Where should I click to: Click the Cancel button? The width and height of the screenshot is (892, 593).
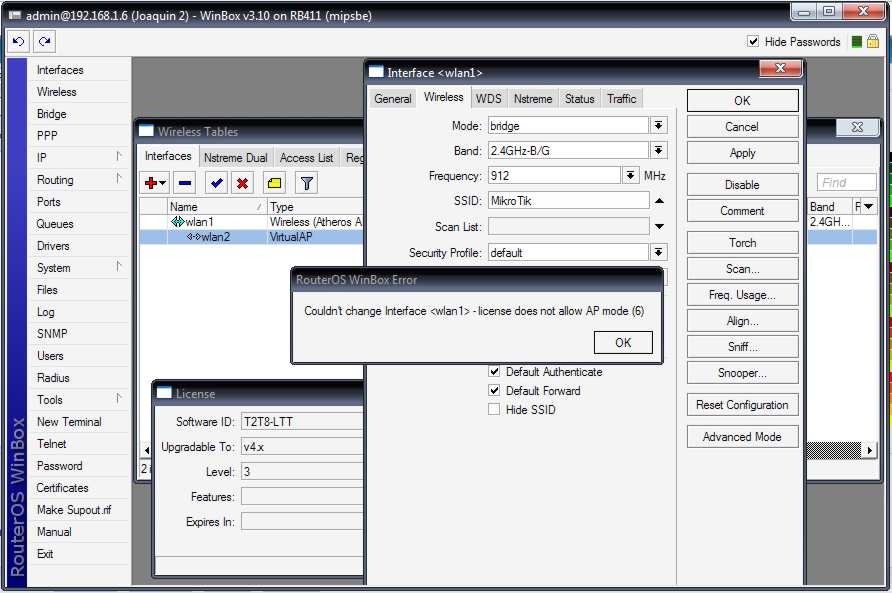point(742,127)
